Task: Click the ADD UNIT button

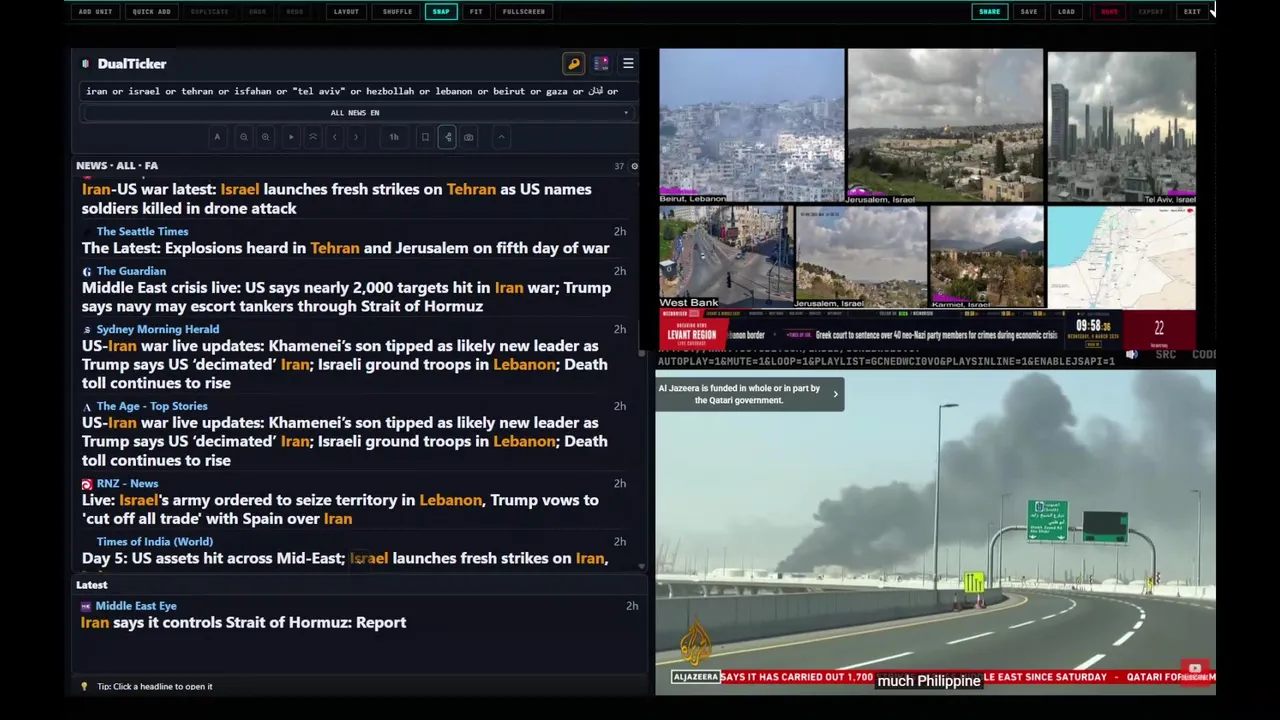Action: [95, 12]
